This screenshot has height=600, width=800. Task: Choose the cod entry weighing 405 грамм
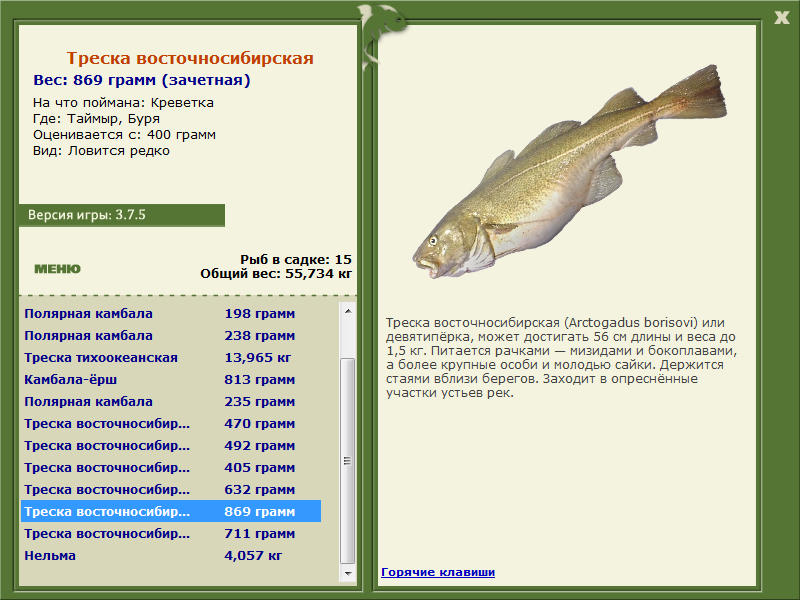point(170,468)
